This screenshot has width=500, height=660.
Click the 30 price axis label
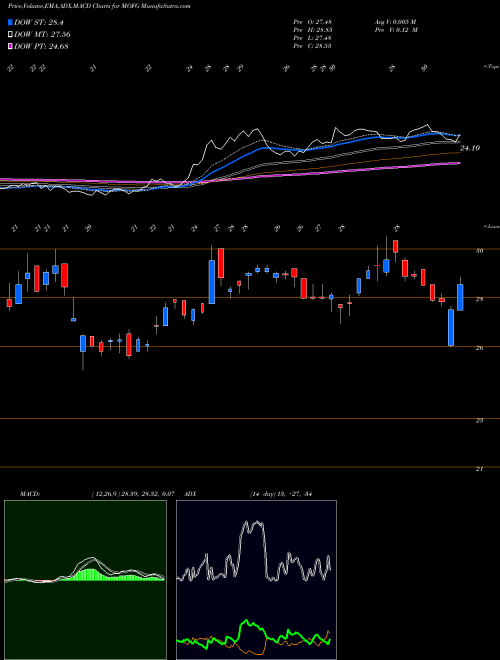479,250
